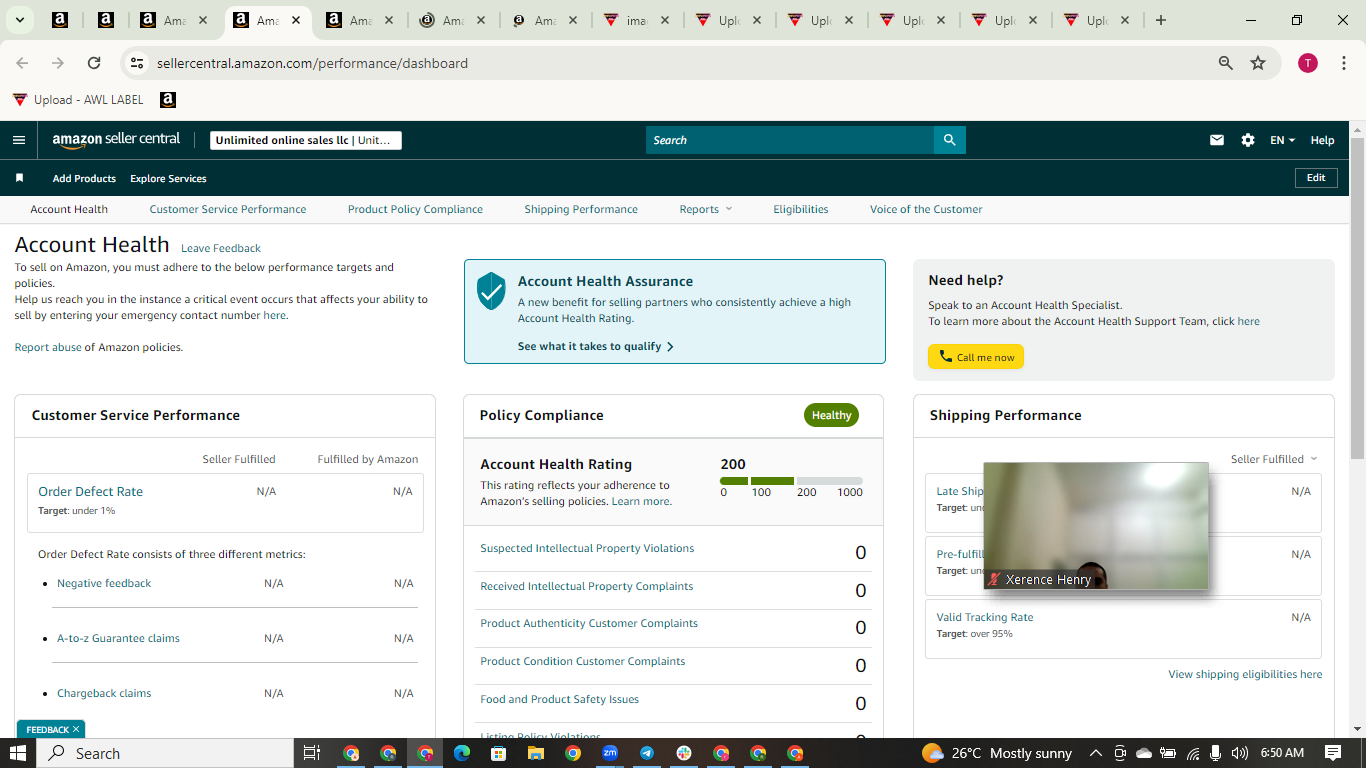
Task: Expand See what it takes to qualify
Action: point(596,346)
